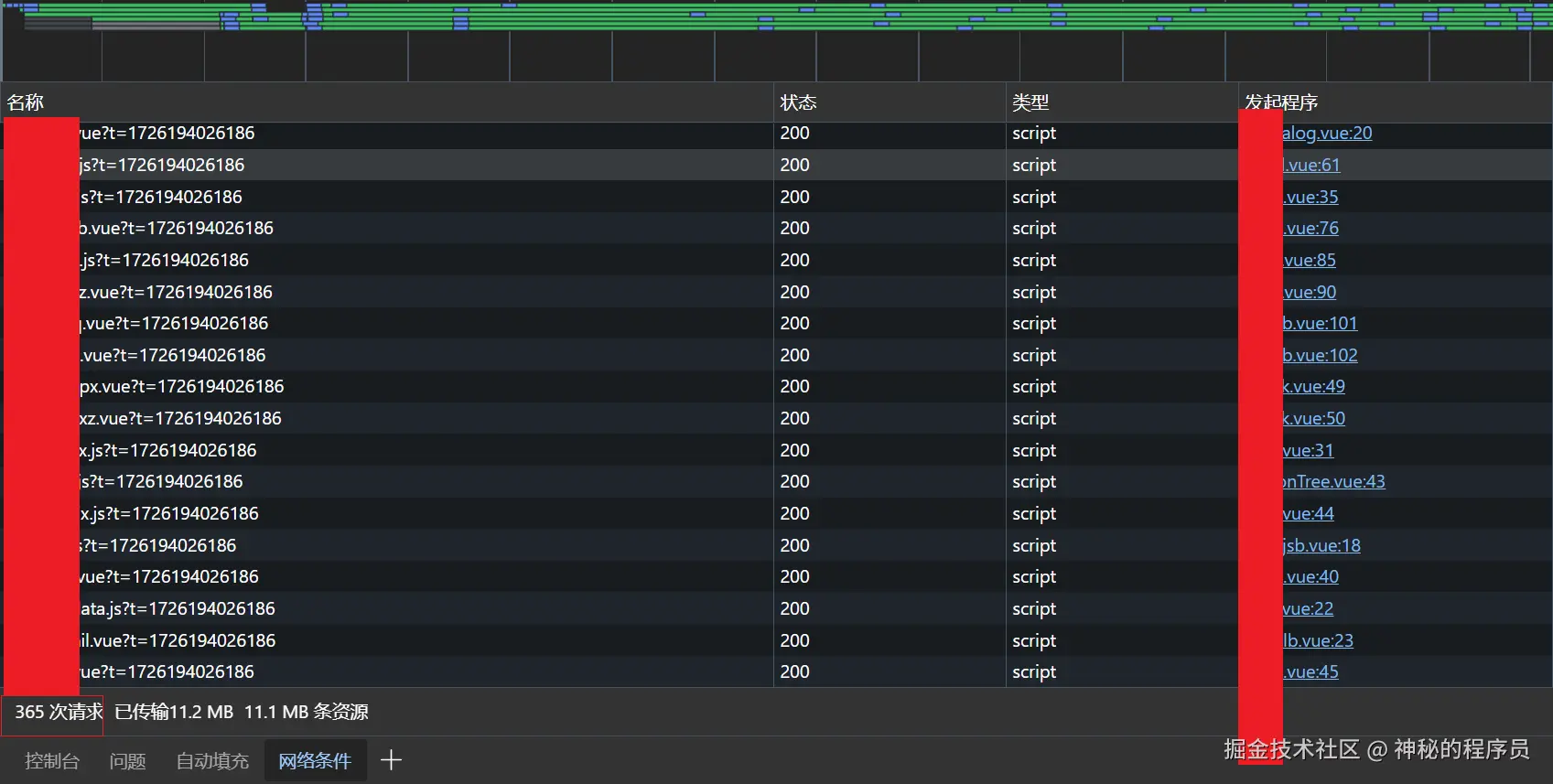Open initiator link ending in vue:61

pyautogui.click(x=1312, y=166)
